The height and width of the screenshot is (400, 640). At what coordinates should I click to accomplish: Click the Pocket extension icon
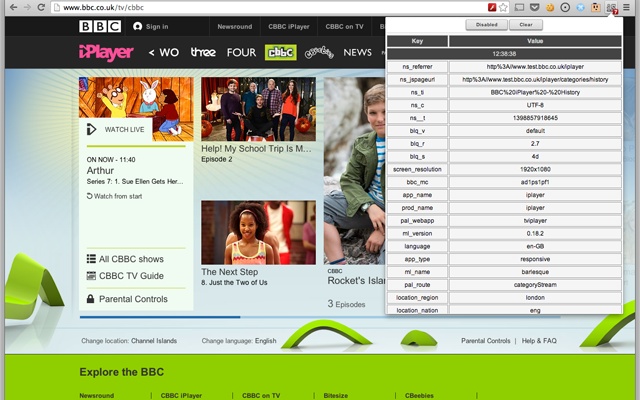coord(534,7)
